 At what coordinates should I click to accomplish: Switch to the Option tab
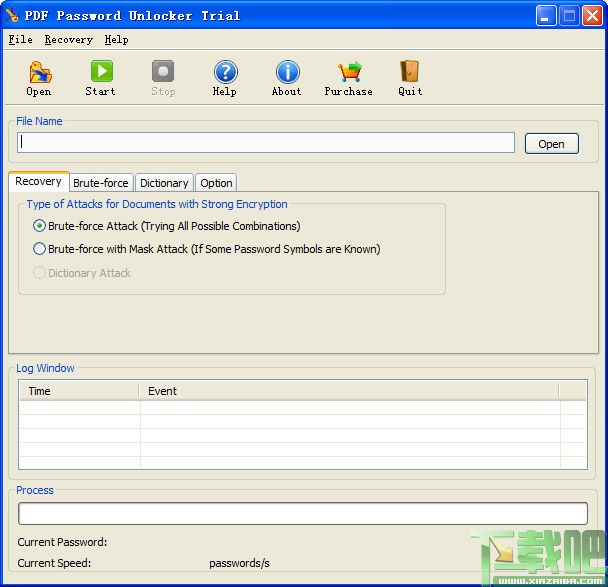(216, 183)
